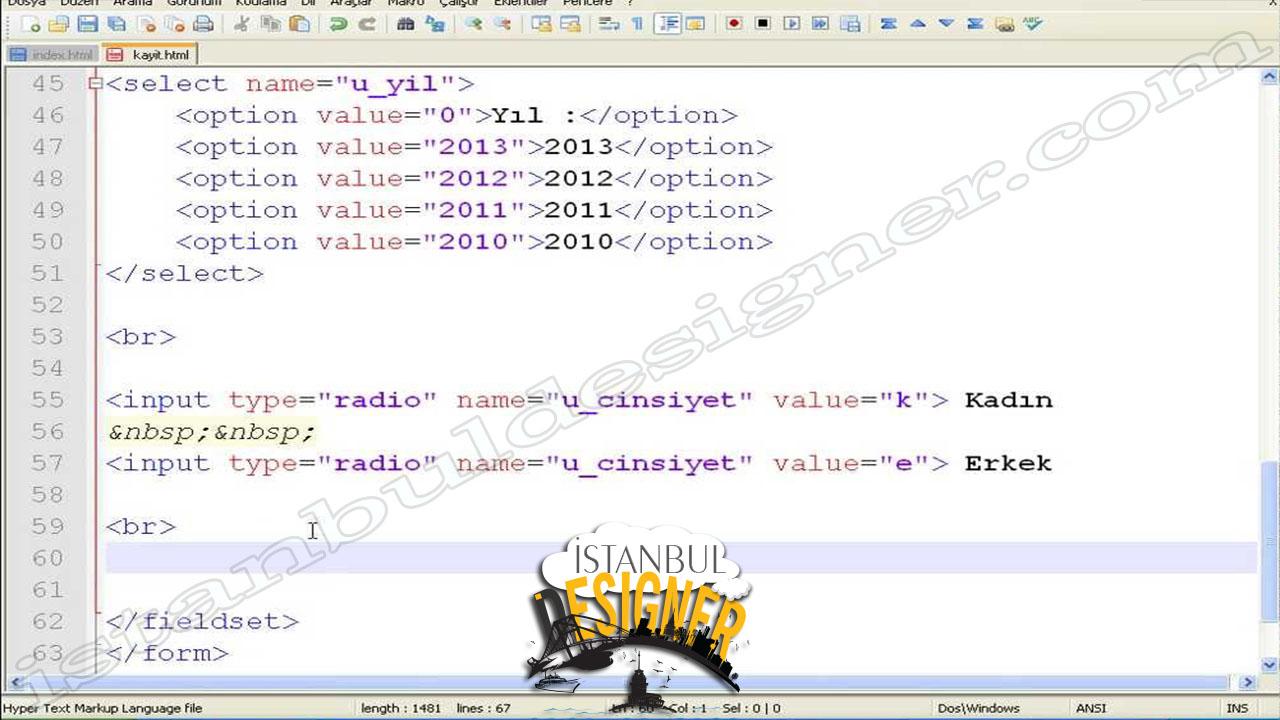
Task: Zoom out on the editor text
Action: 502,24
